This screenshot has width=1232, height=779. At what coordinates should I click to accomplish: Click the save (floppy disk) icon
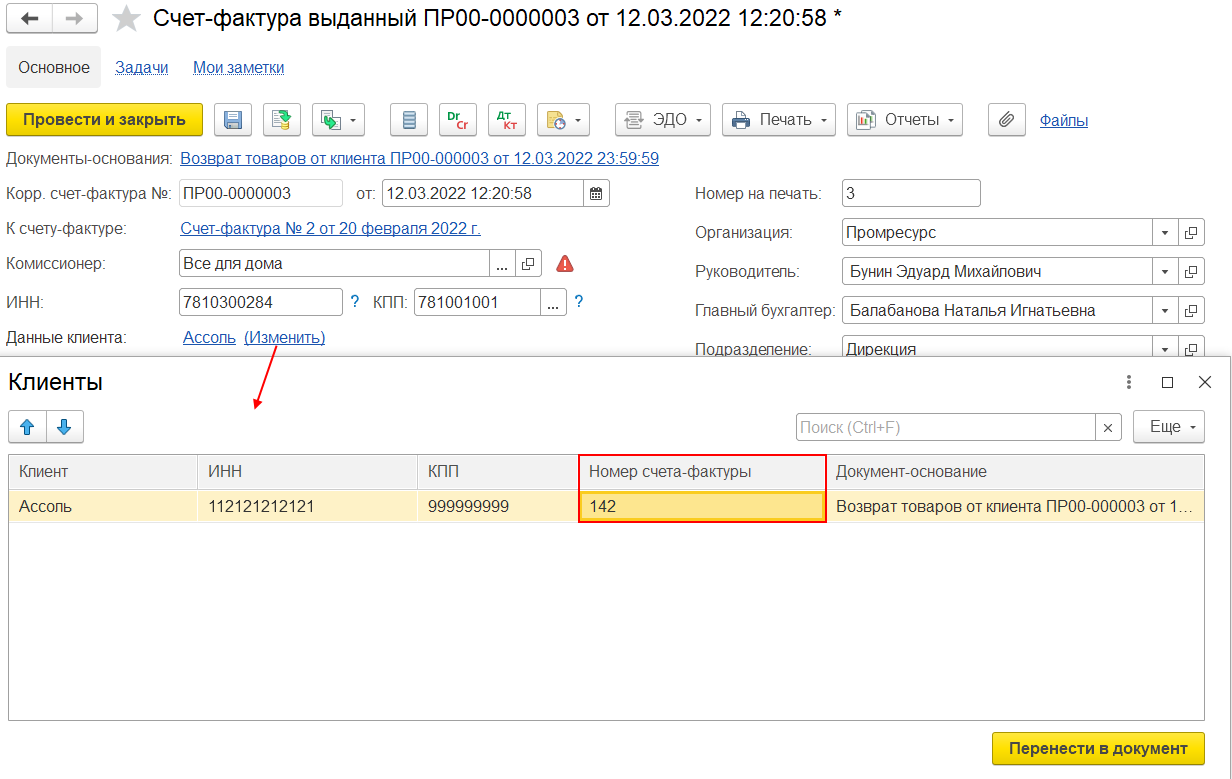coord(233,120)
